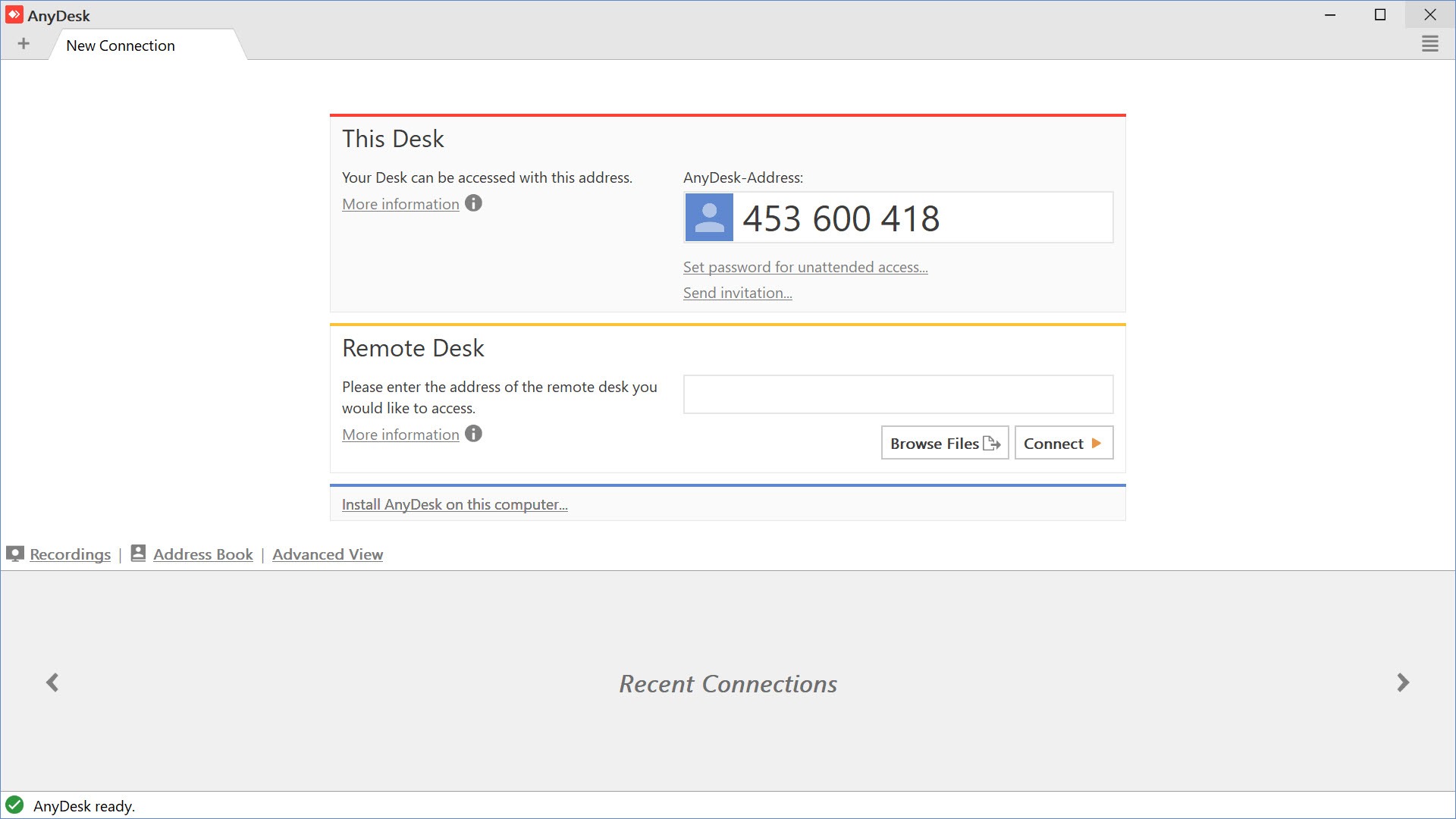
Task: Click the Remote Desk address input field
Action: point(898,393)
